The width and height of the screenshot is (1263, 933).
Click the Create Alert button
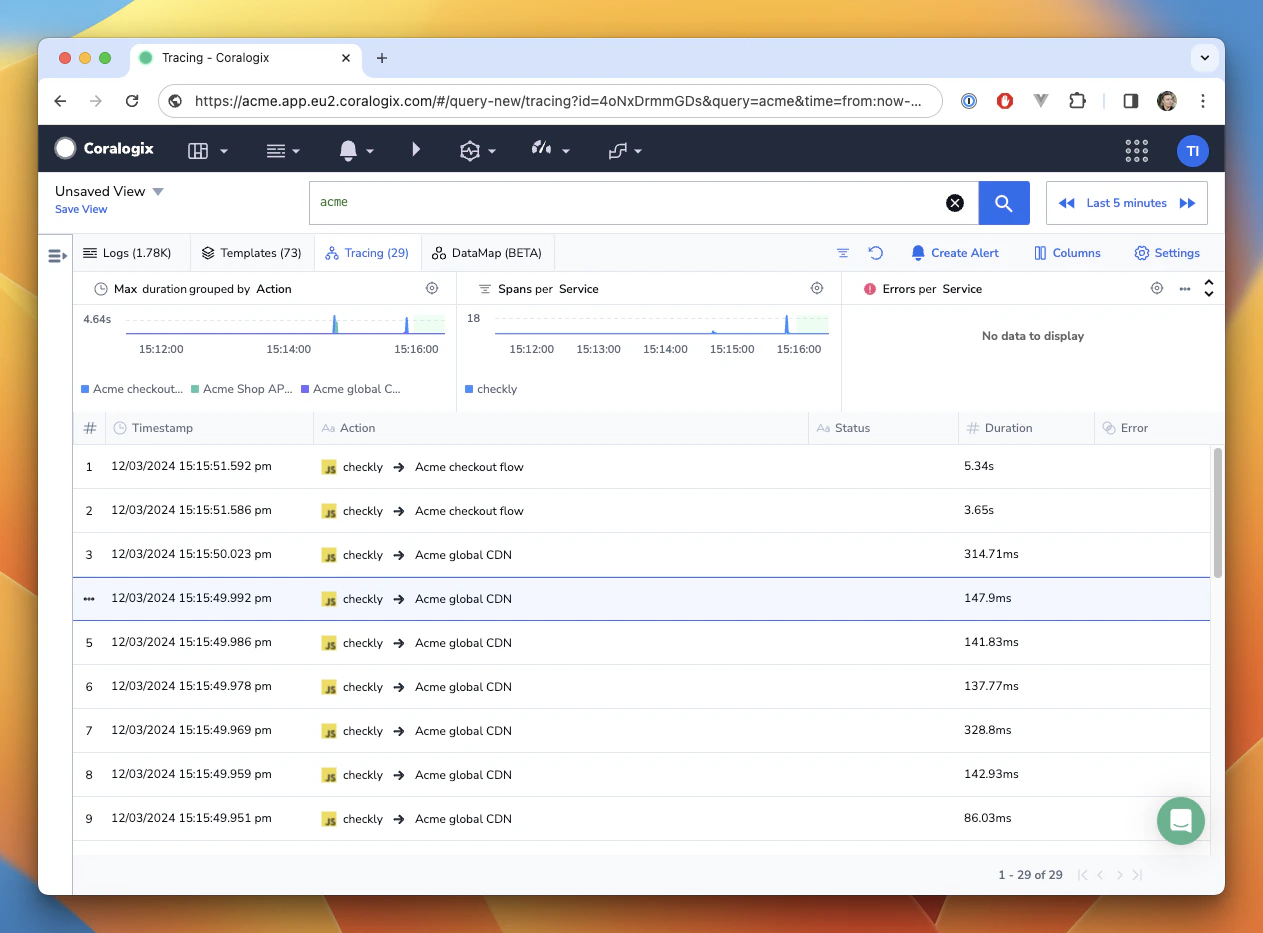coord(955,253)
